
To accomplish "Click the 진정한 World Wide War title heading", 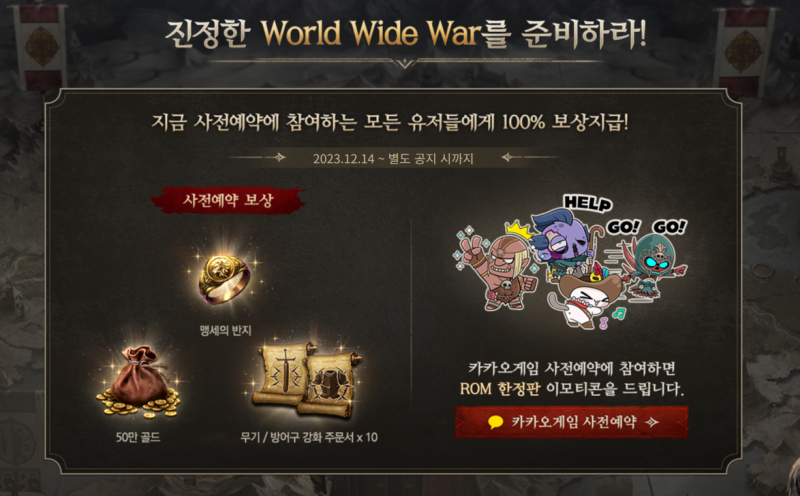I will (406, 34).
